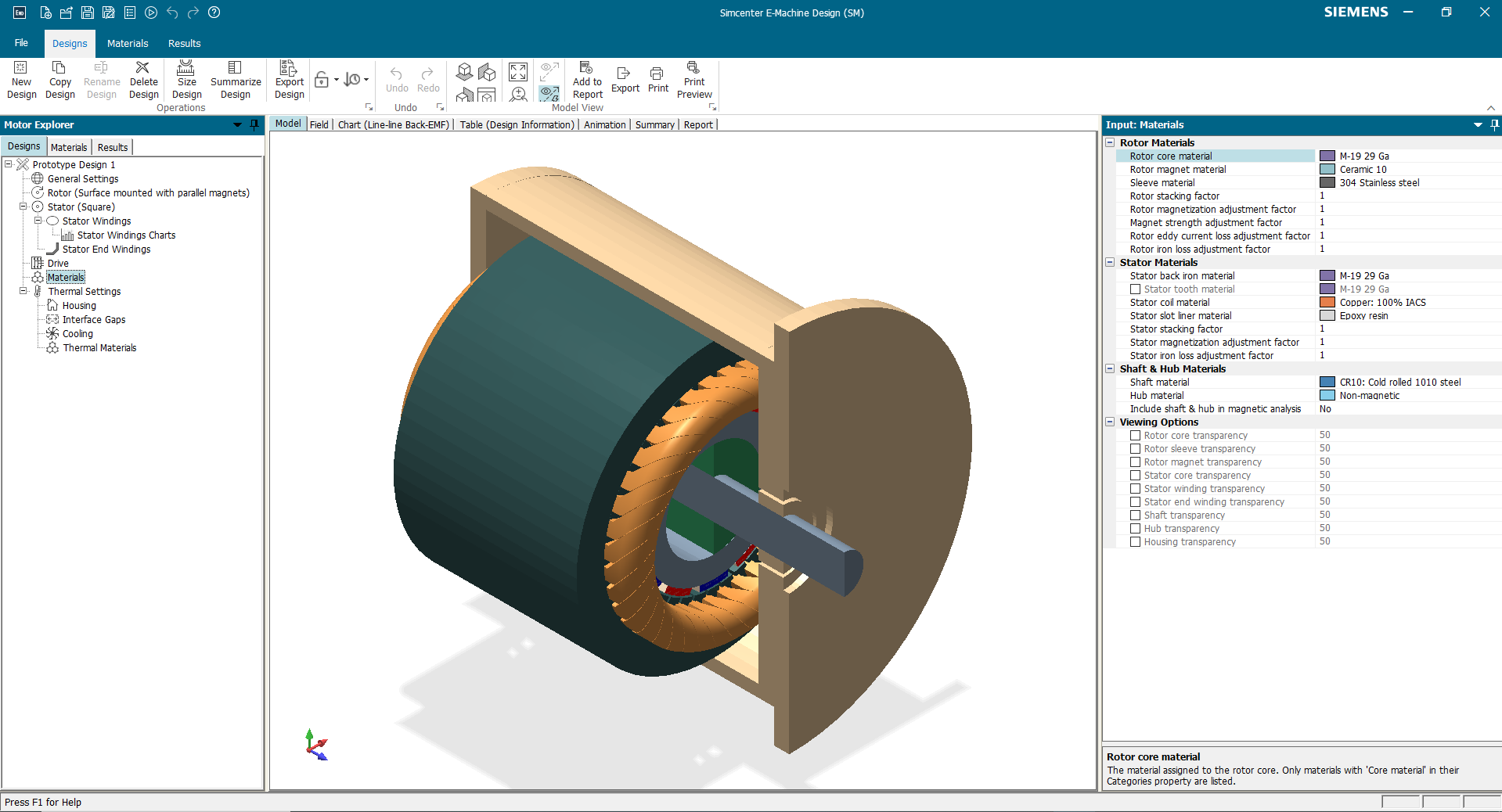Screen dimensions: 1502x812
Task: Enable the Stator tooth material checkbox
Action: [x=1135, y=289]
